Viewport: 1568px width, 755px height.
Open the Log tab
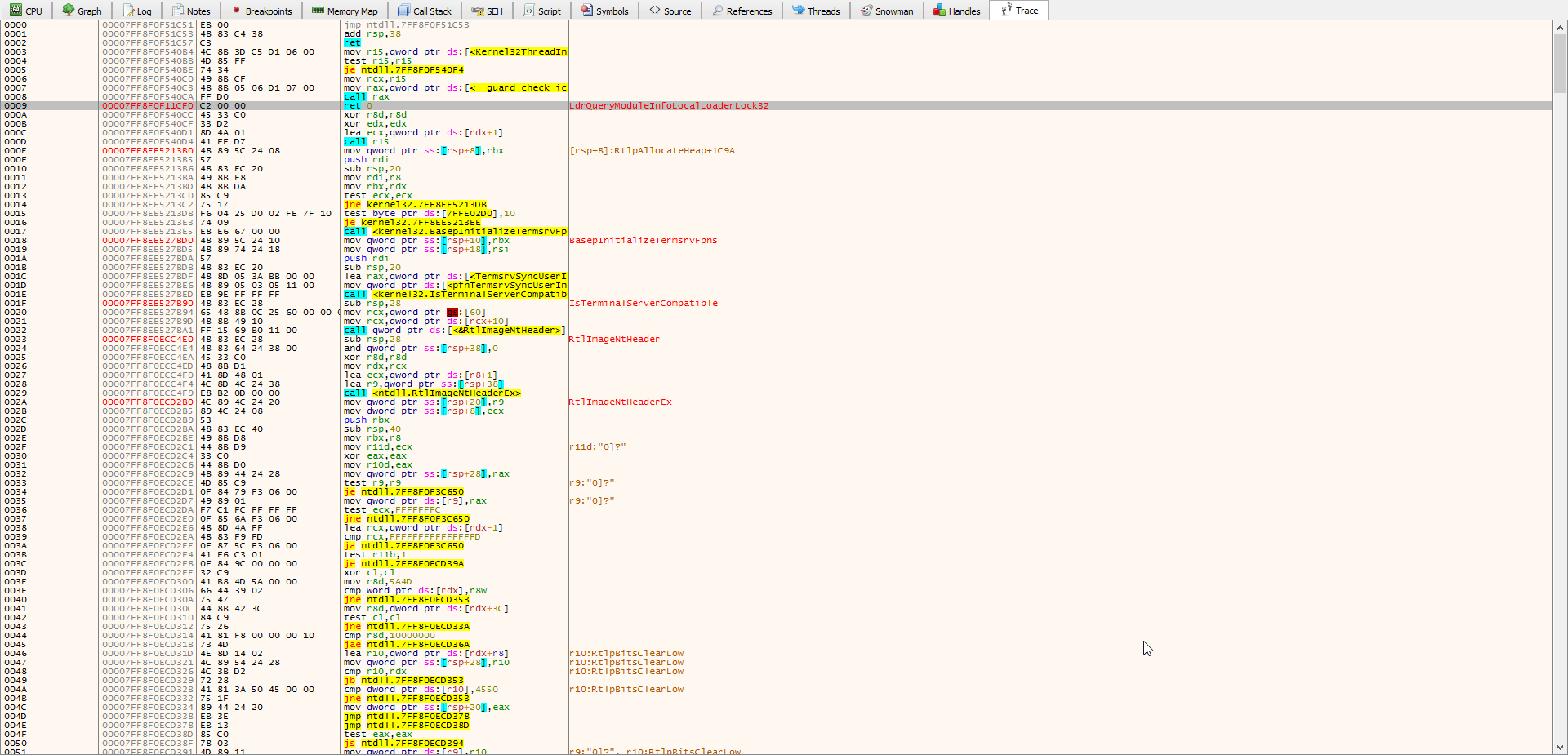[x=137, y=11]
